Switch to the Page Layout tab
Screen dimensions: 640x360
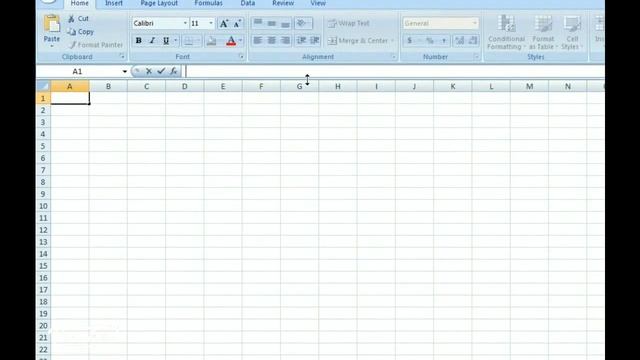click(x=159, y=3)
